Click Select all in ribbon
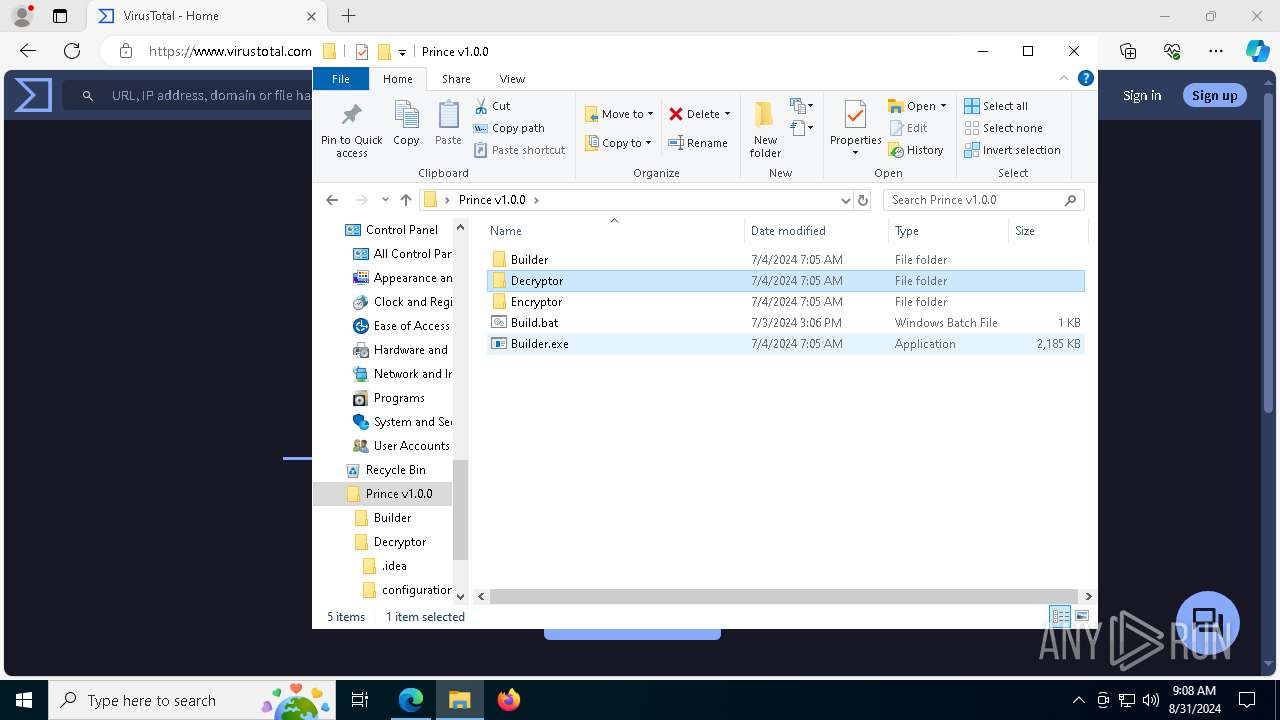 [996, 106]
